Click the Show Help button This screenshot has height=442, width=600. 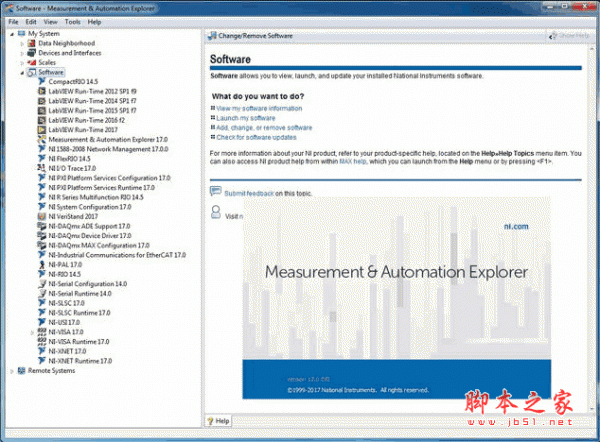tap(569, 36)
